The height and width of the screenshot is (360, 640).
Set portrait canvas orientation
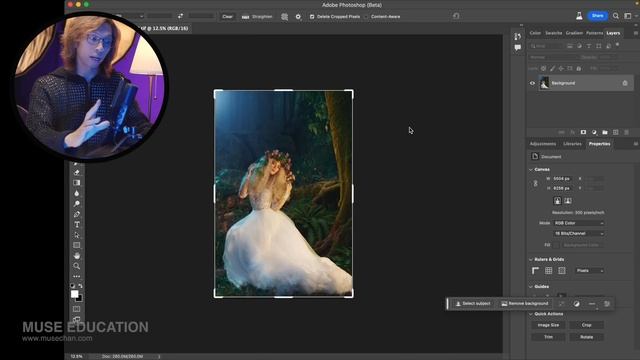coord(558,201)
